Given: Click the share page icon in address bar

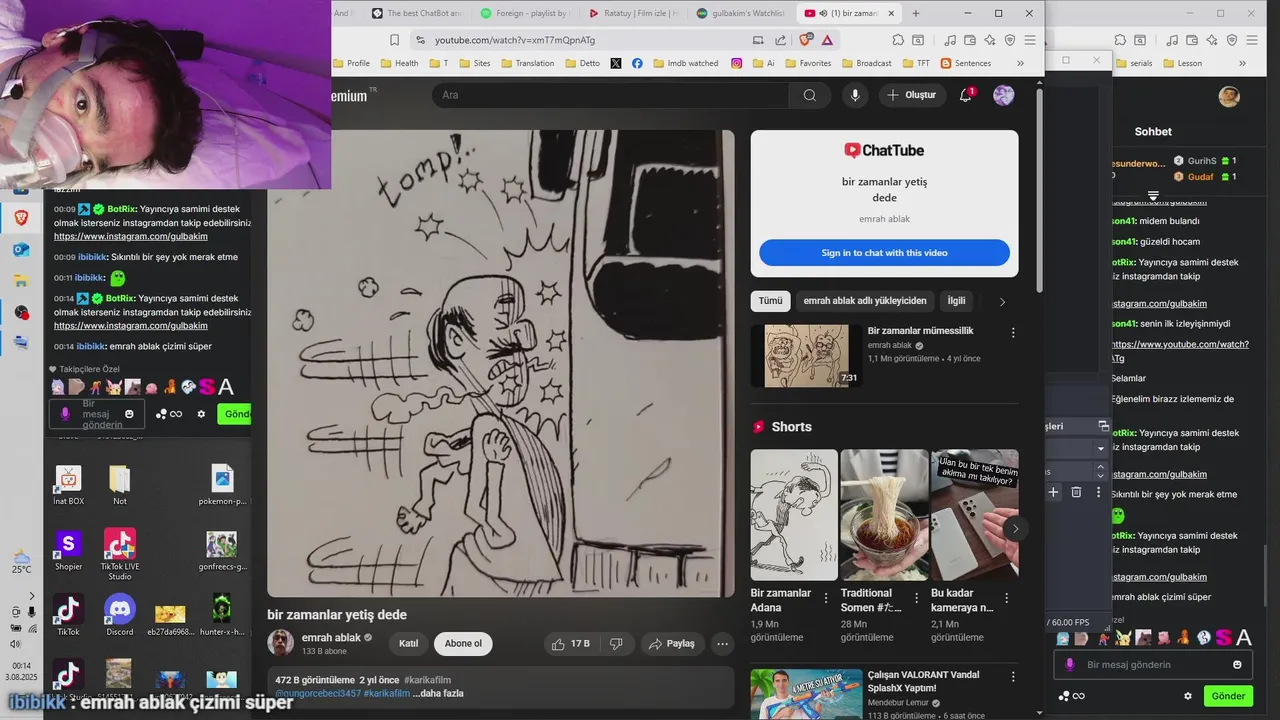Looking at the screenshot, I should coord(780,40).
